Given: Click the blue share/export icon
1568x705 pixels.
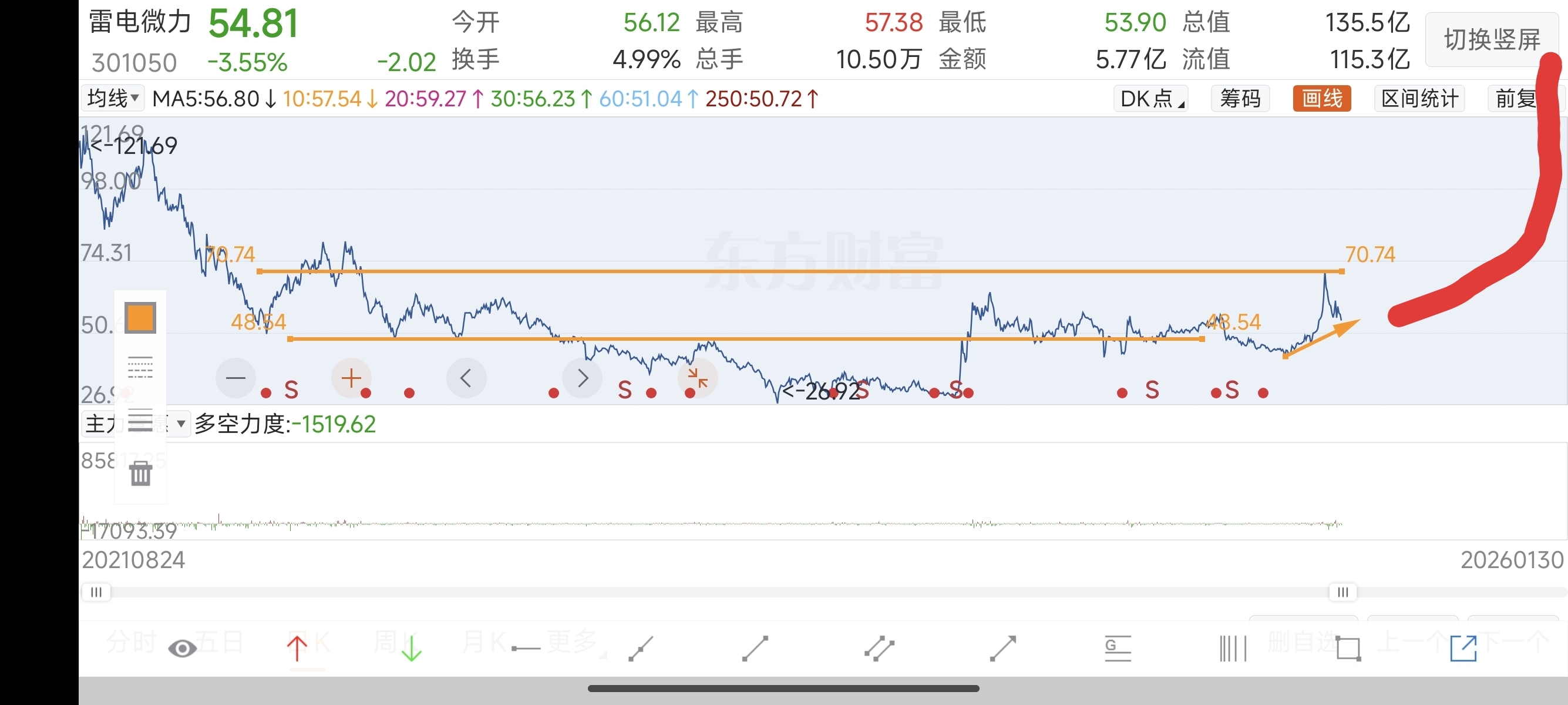Looking at the screenshot, I should (1463, 649).
